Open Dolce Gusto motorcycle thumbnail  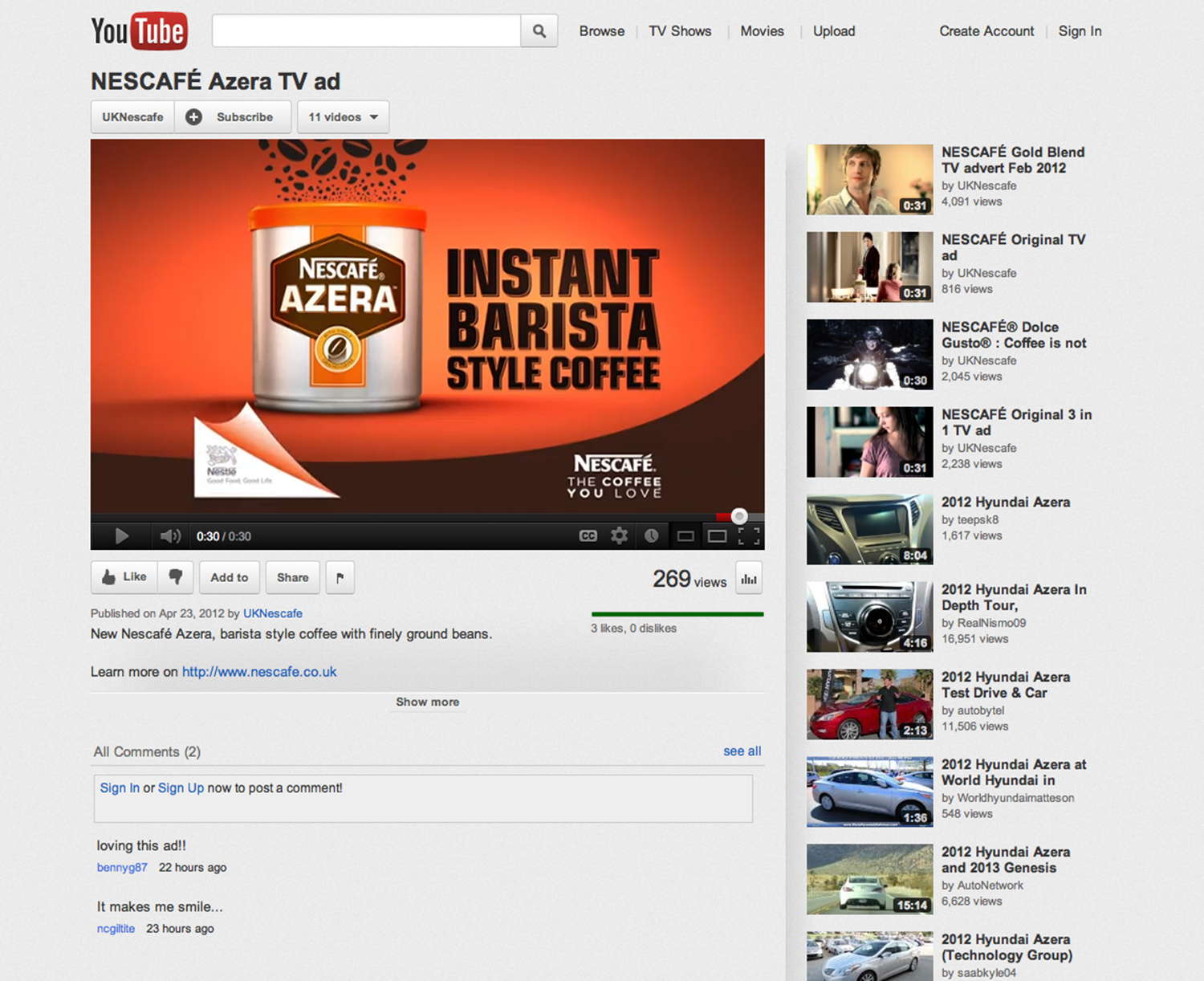click(x=870, y=355)
